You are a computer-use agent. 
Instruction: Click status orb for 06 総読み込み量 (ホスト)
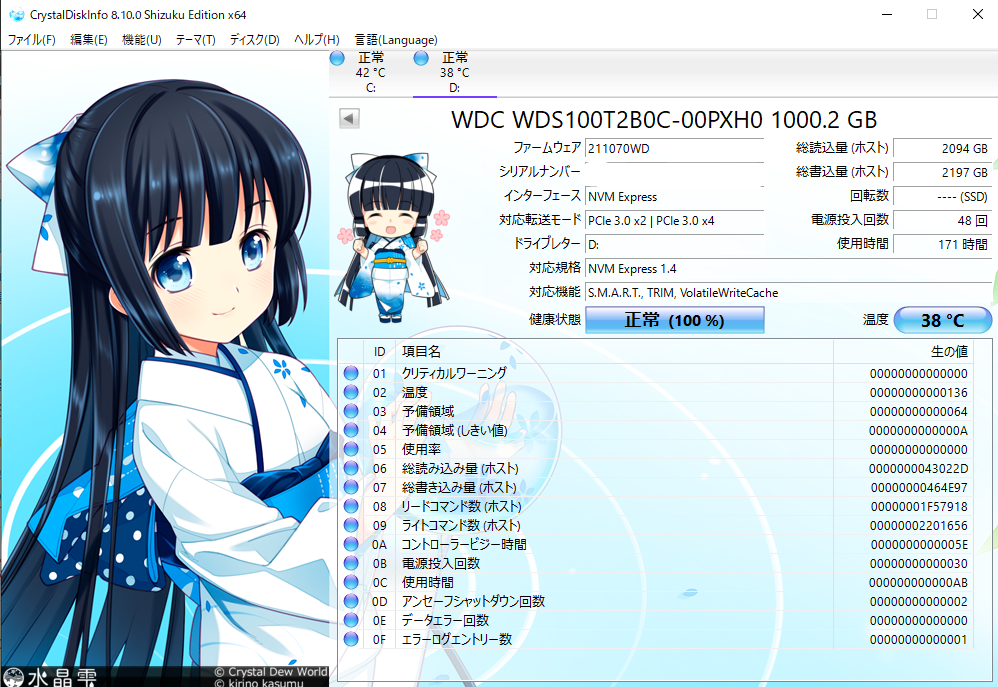351,468
